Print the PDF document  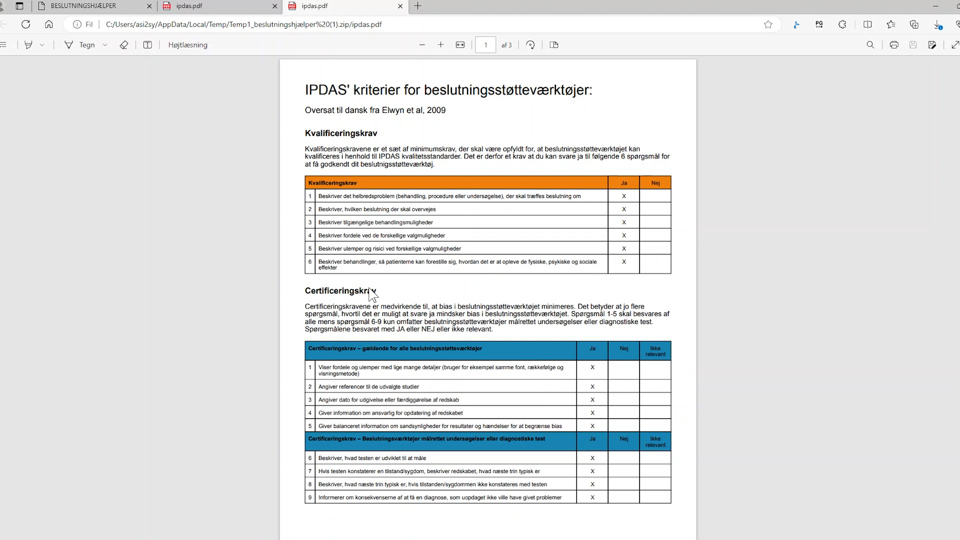[894, 45]
